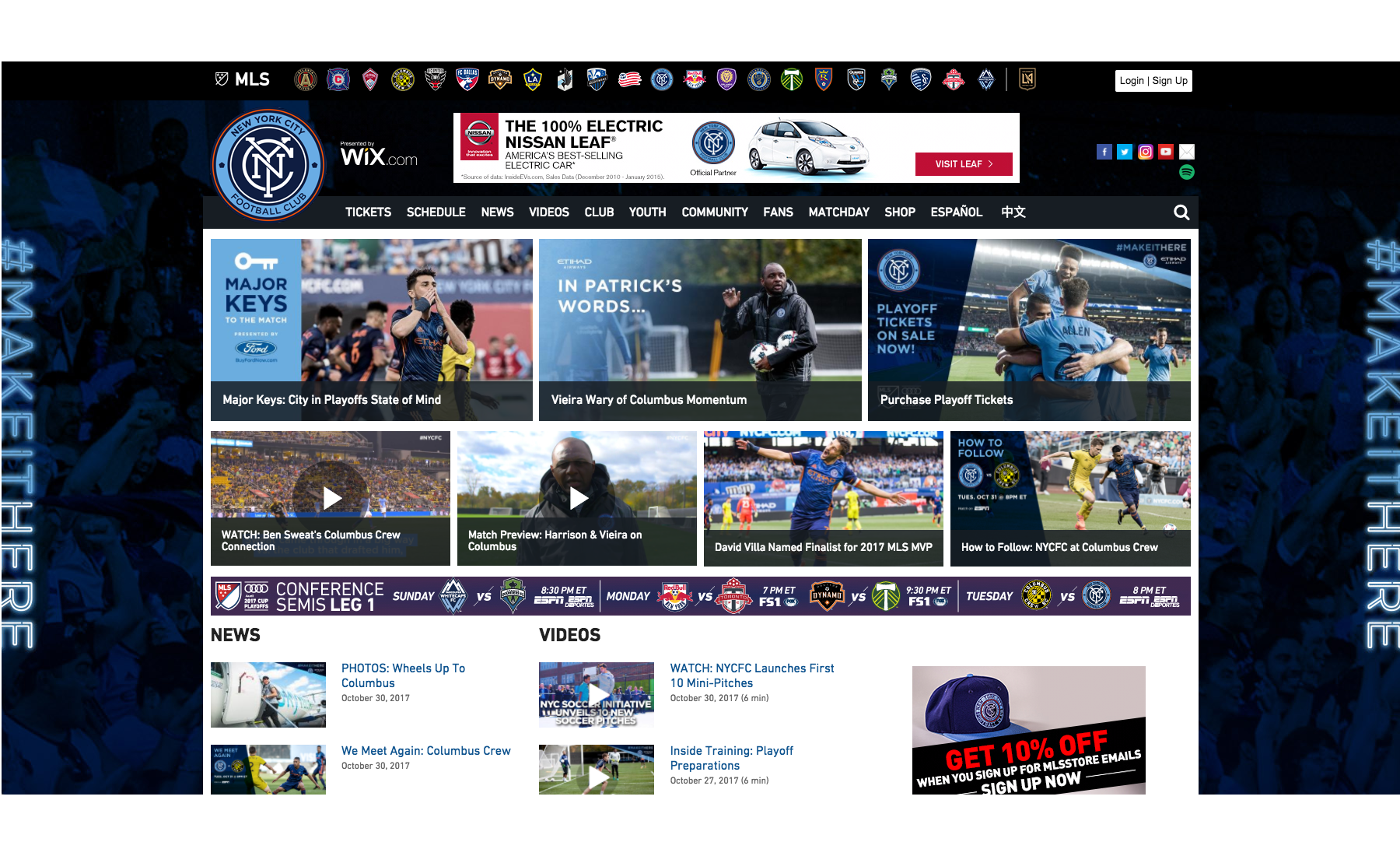Click the Login link
Image resolution: width=1400 pixels, height=856 pixels.
pos(1132,81)
